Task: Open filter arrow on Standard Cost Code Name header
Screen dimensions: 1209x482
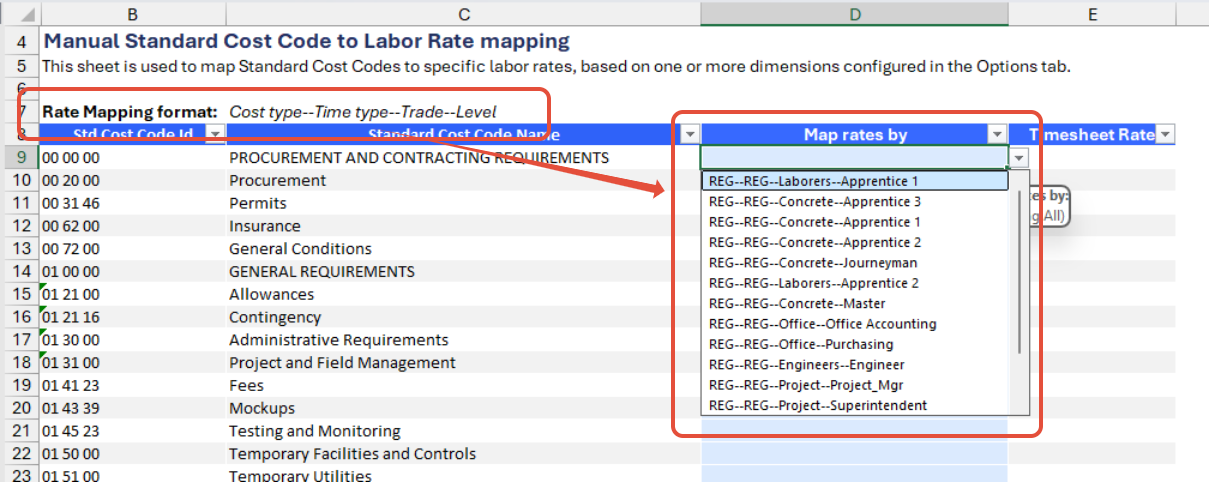Action: coord(689,135)
